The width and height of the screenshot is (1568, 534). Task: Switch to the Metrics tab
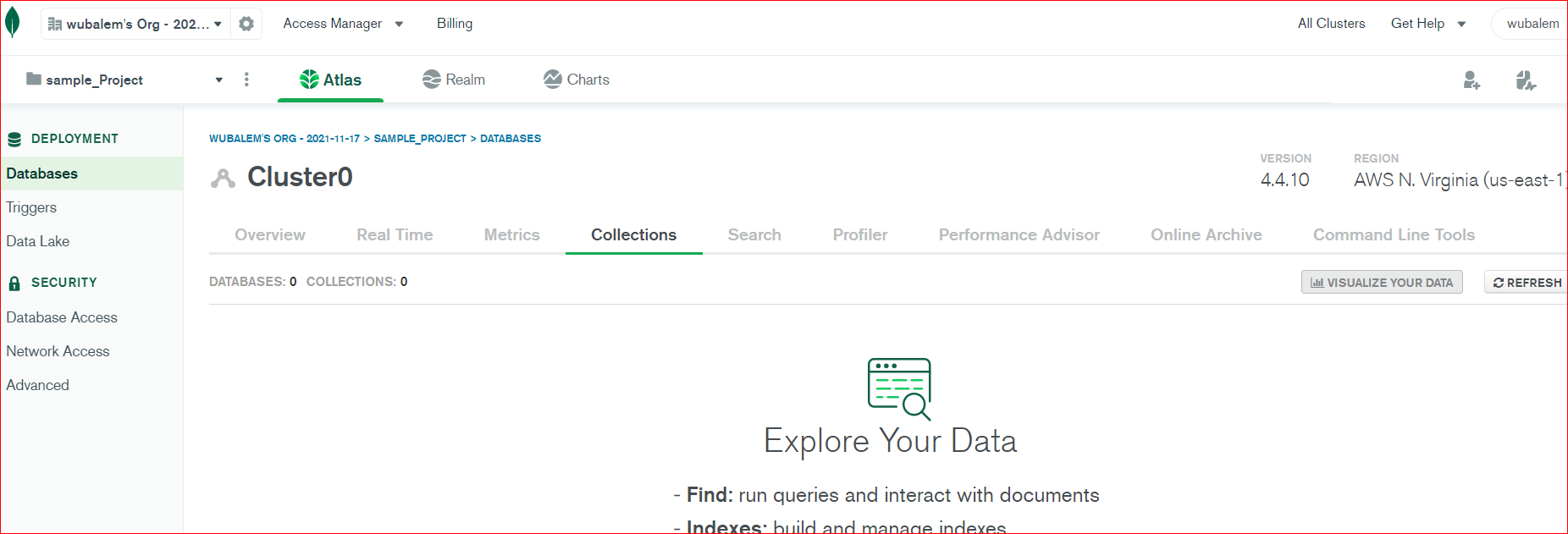pyautogui.click(x=511, y=235)
